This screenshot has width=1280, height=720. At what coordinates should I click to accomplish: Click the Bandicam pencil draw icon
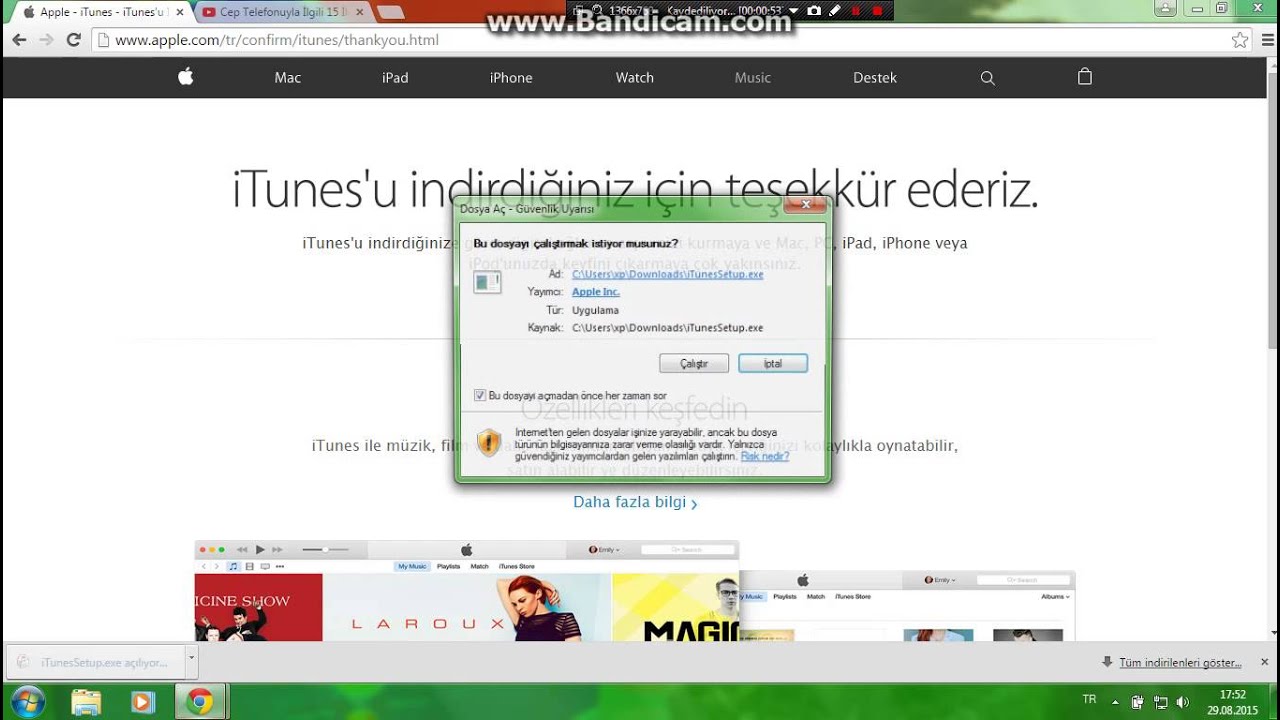pos(834,10)
